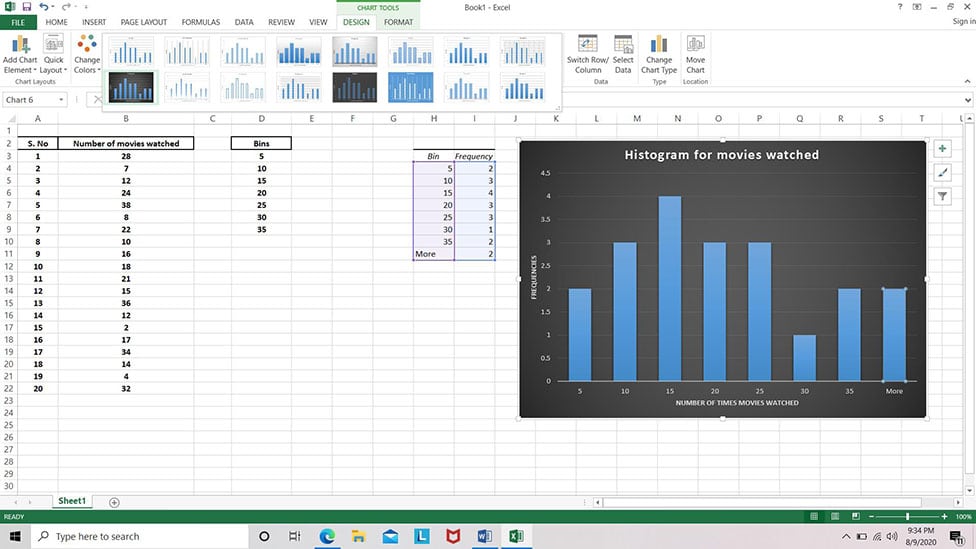Open the Change Colors palette
This screenshot has width=976, height=549.
(x=87, y=54)
